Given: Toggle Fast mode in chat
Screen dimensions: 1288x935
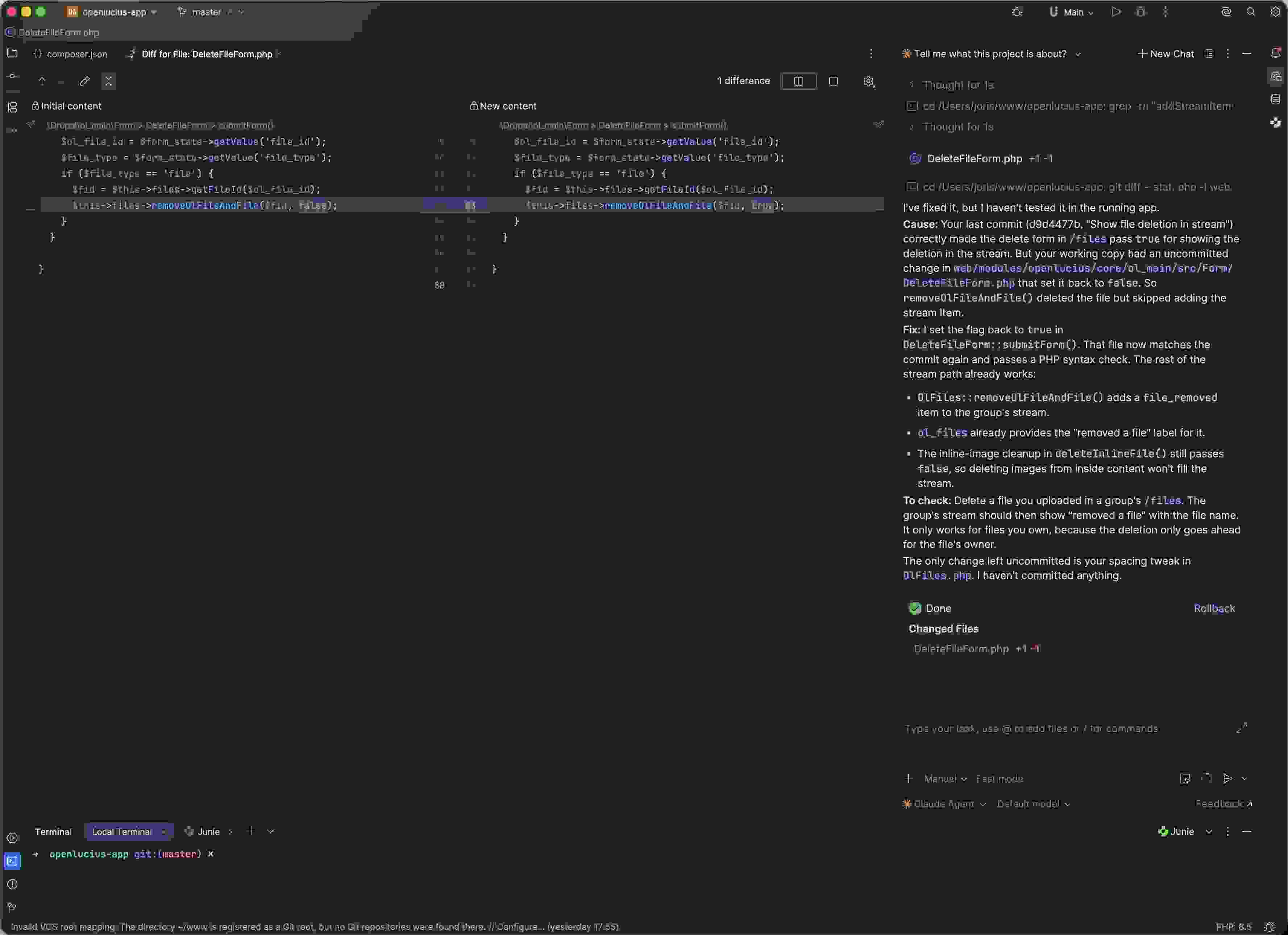Looking at the screenshot, I should click(x=1000, y=779).
